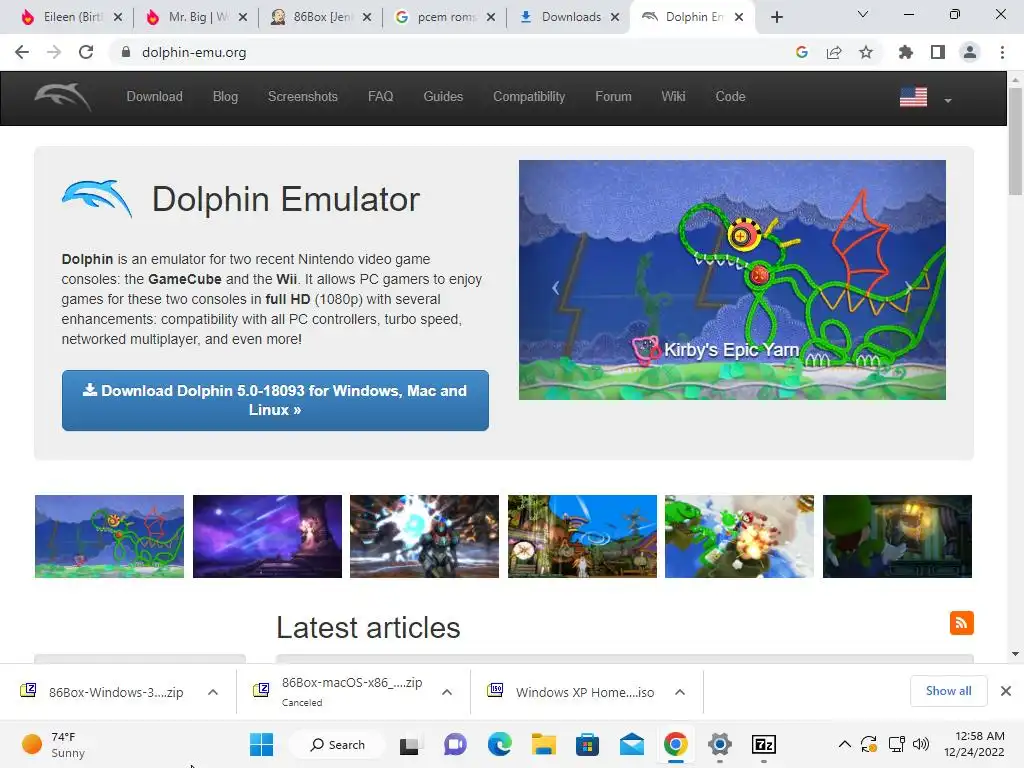Image resolution: width=1024 pixels, height=768 pixels.
Task: Expand options for 86Box-Windows zip download
Action: (213, 692)
